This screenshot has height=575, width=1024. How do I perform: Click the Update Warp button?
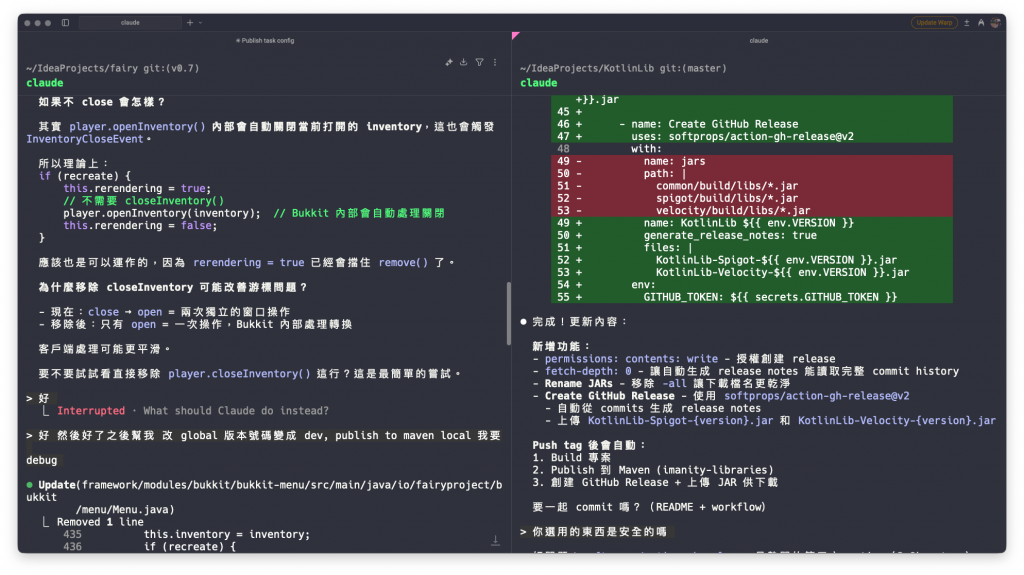coord(934,22)
